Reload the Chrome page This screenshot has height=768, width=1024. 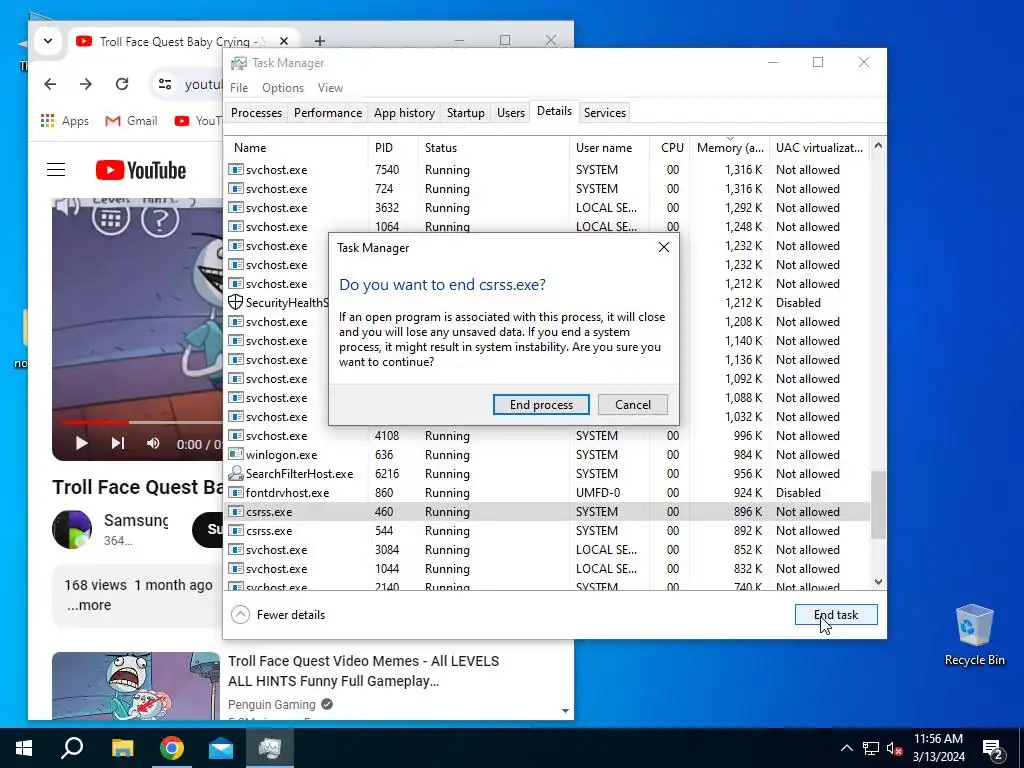(x=121, y=84)
